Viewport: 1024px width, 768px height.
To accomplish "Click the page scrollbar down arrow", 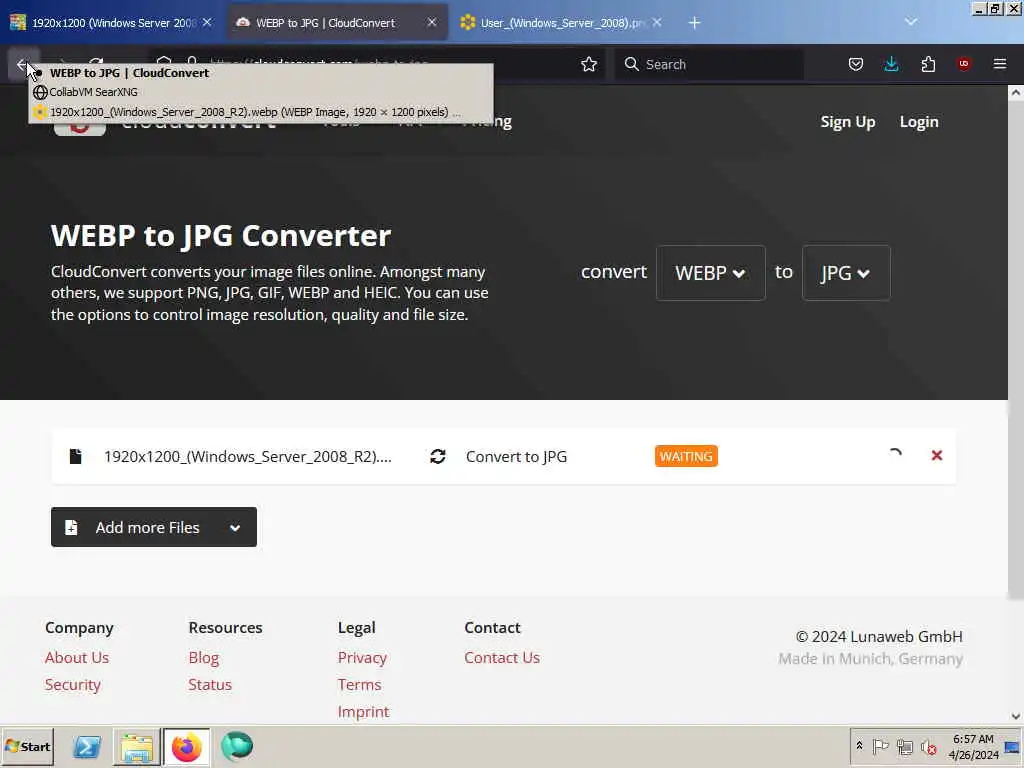I will pos(1016,716).
